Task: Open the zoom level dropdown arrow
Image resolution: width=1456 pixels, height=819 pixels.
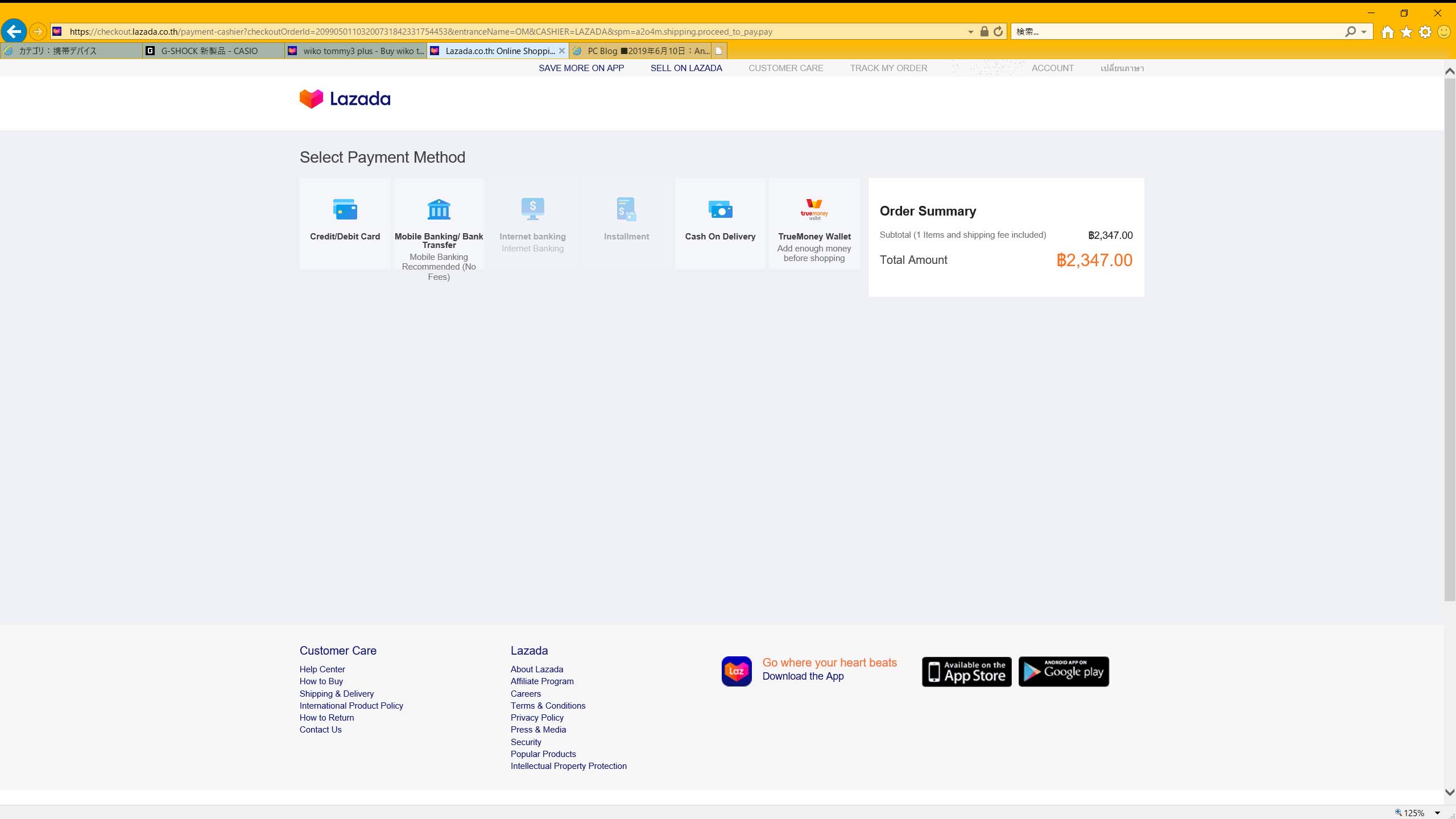Action: (1437, 813)
